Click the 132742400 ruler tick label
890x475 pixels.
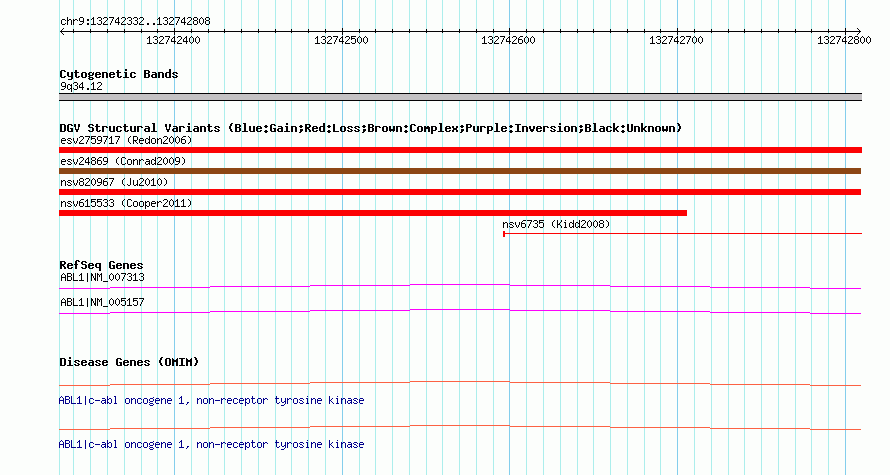coord(173,40)
